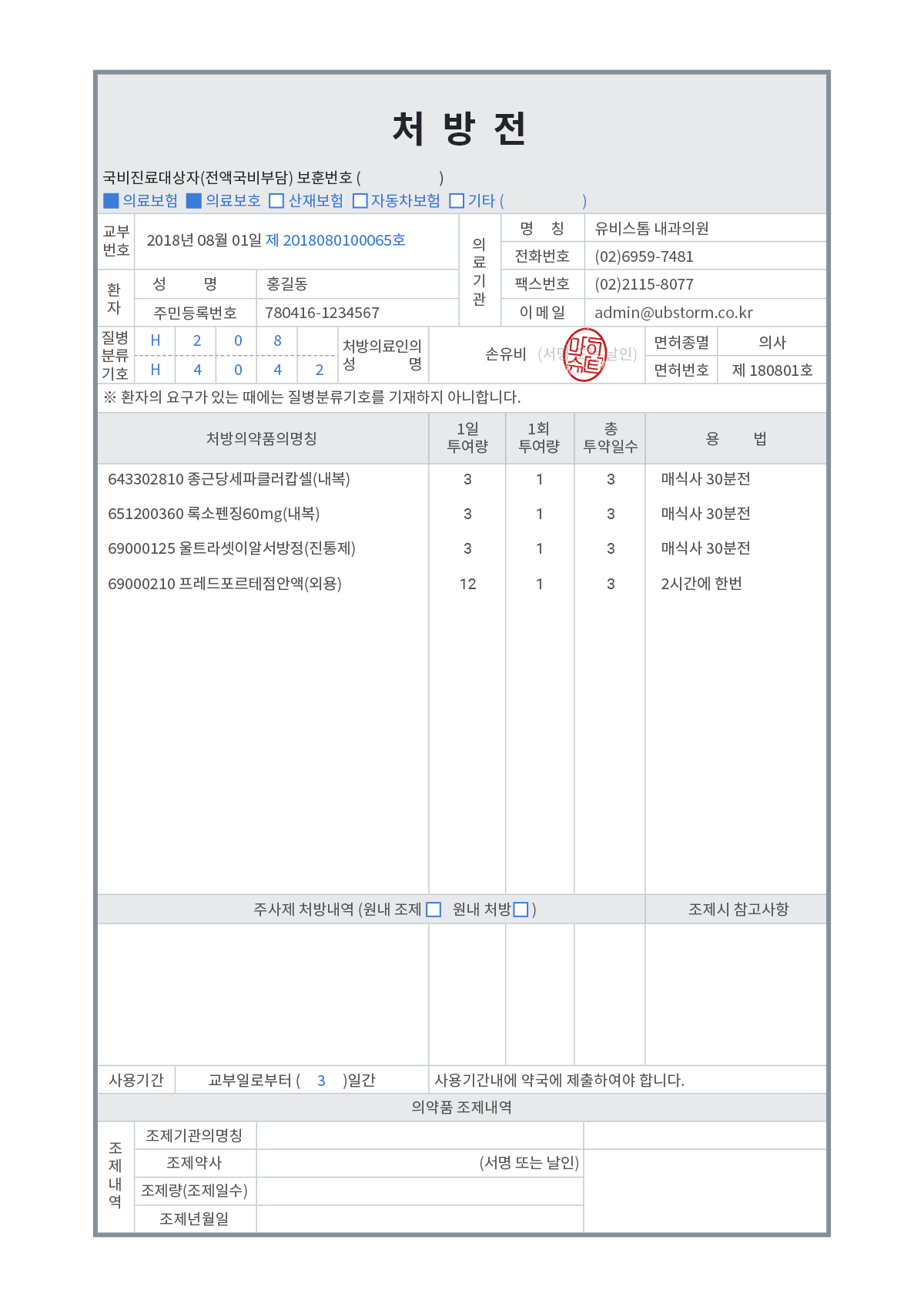
Task: Check the 원내 조제 checkbox
Action: coord(434,910)
